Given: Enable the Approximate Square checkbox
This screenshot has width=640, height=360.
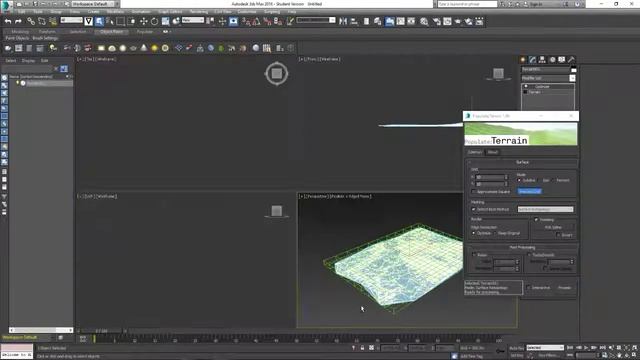Looking at the screenshot, I should [474, 191].
